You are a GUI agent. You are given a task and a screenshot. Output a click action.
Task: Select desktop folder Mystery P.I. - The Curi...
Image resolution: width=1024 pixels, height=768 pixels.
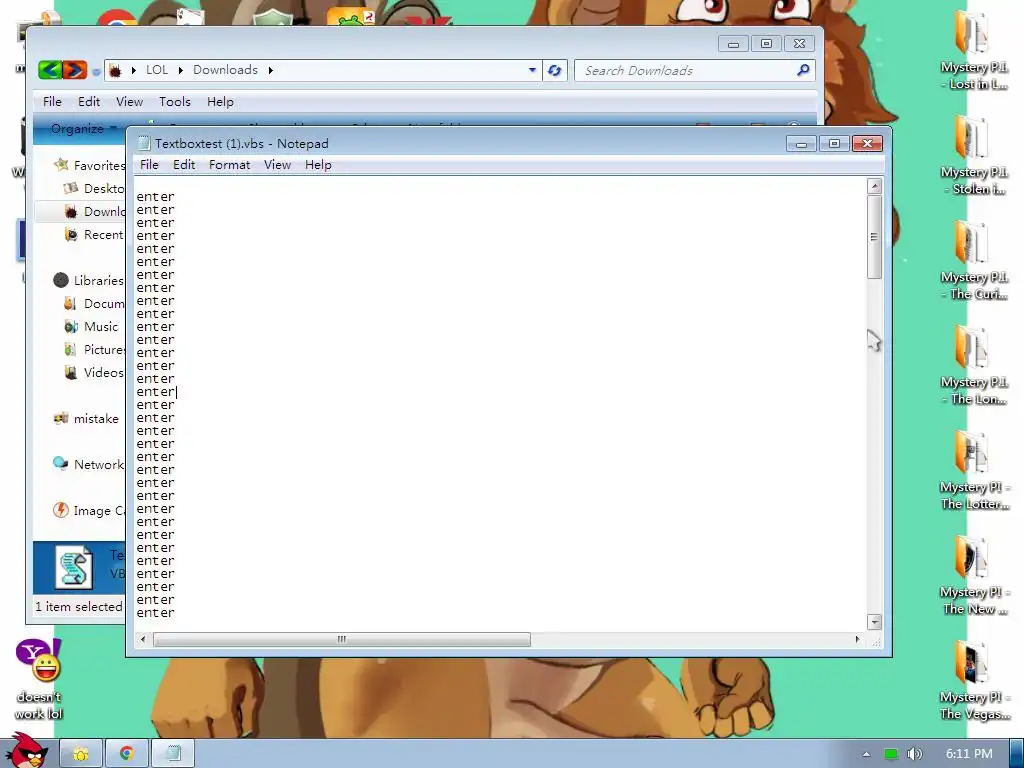(973, 261)
